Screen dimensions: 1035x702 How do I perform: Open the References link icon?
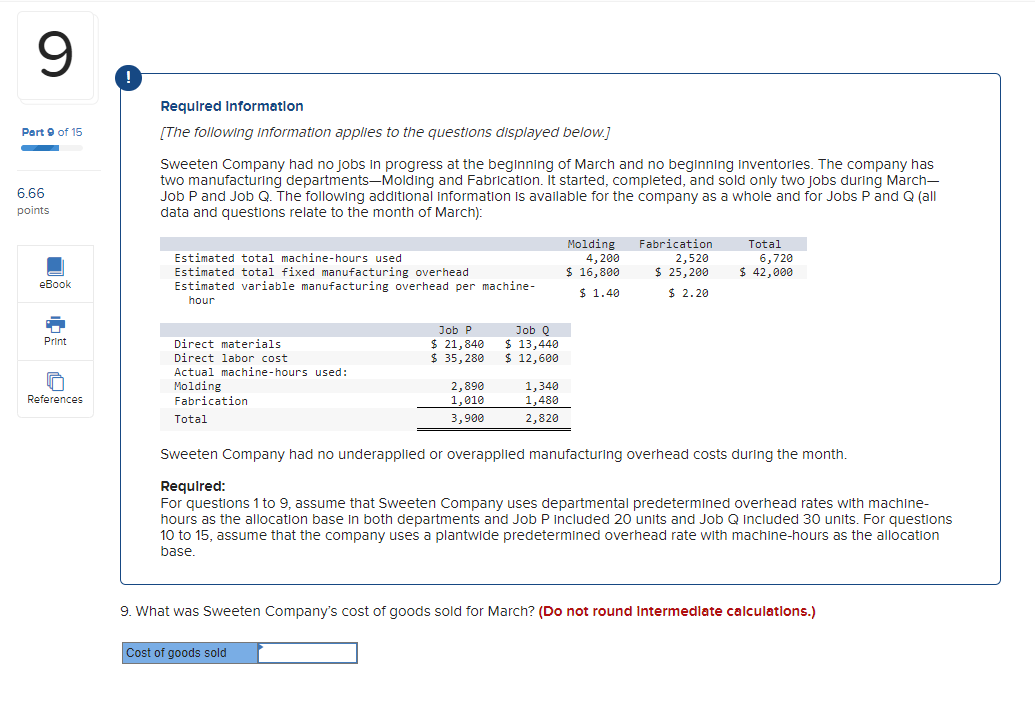click(x=55, y=381)
